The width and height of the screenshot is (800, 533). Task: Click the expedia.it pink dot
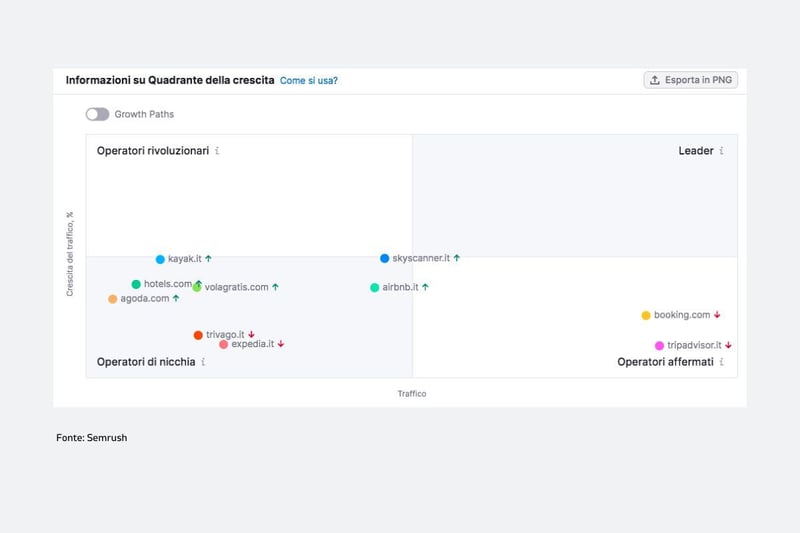tap(223, 345)
